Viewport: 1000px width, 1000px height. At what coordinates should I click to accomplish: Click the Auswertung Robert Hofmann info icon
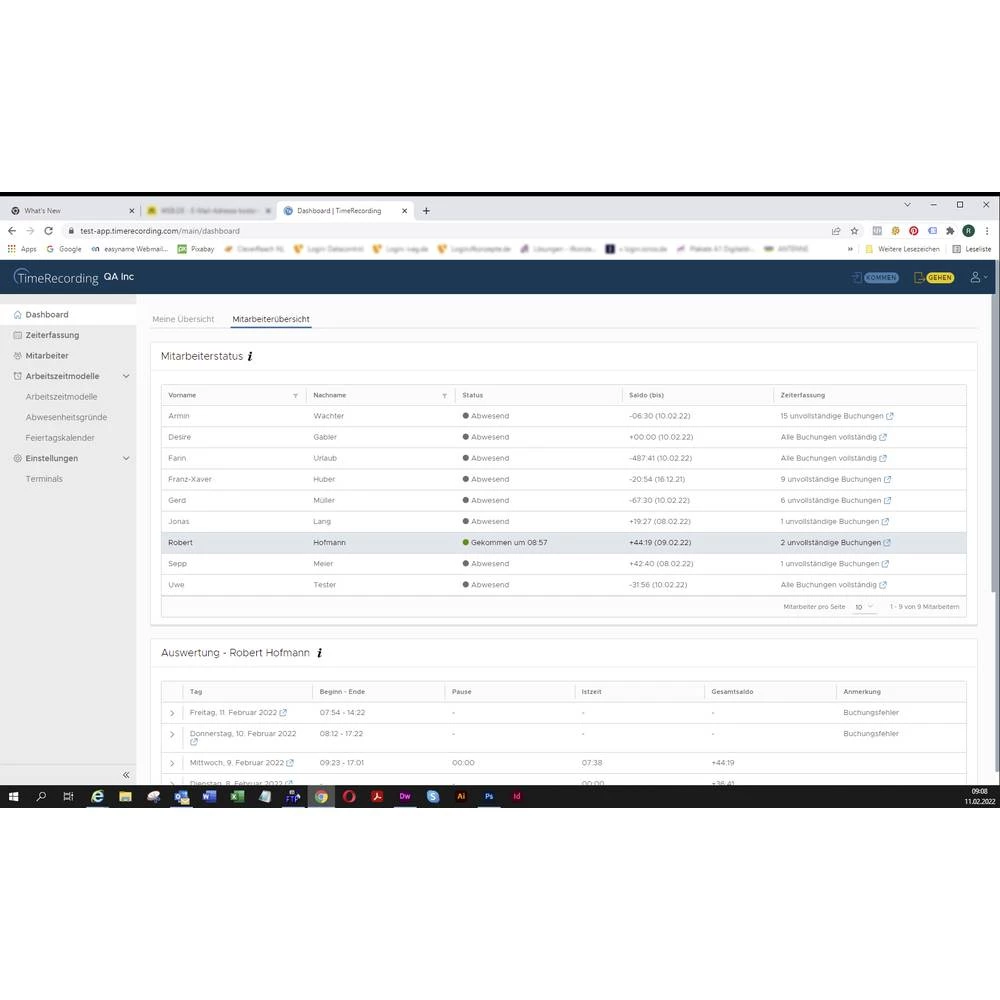click(319, 653)
